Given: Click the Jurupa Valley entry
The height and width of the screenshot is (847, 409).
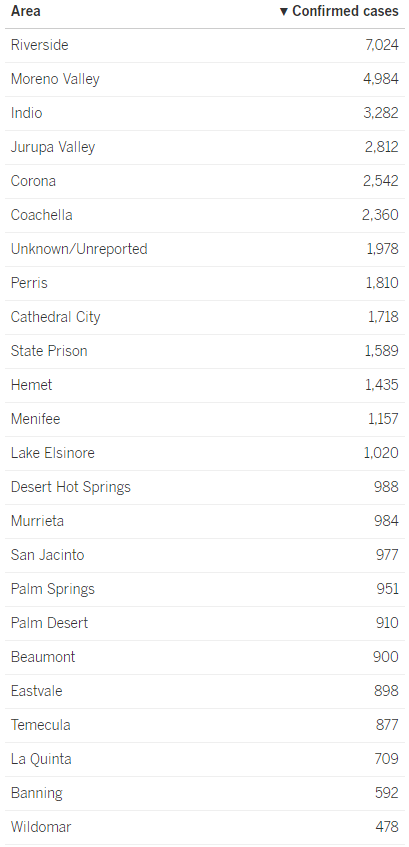Looking at the screenshot, I should pyautogui.click(x=53, y=147).
